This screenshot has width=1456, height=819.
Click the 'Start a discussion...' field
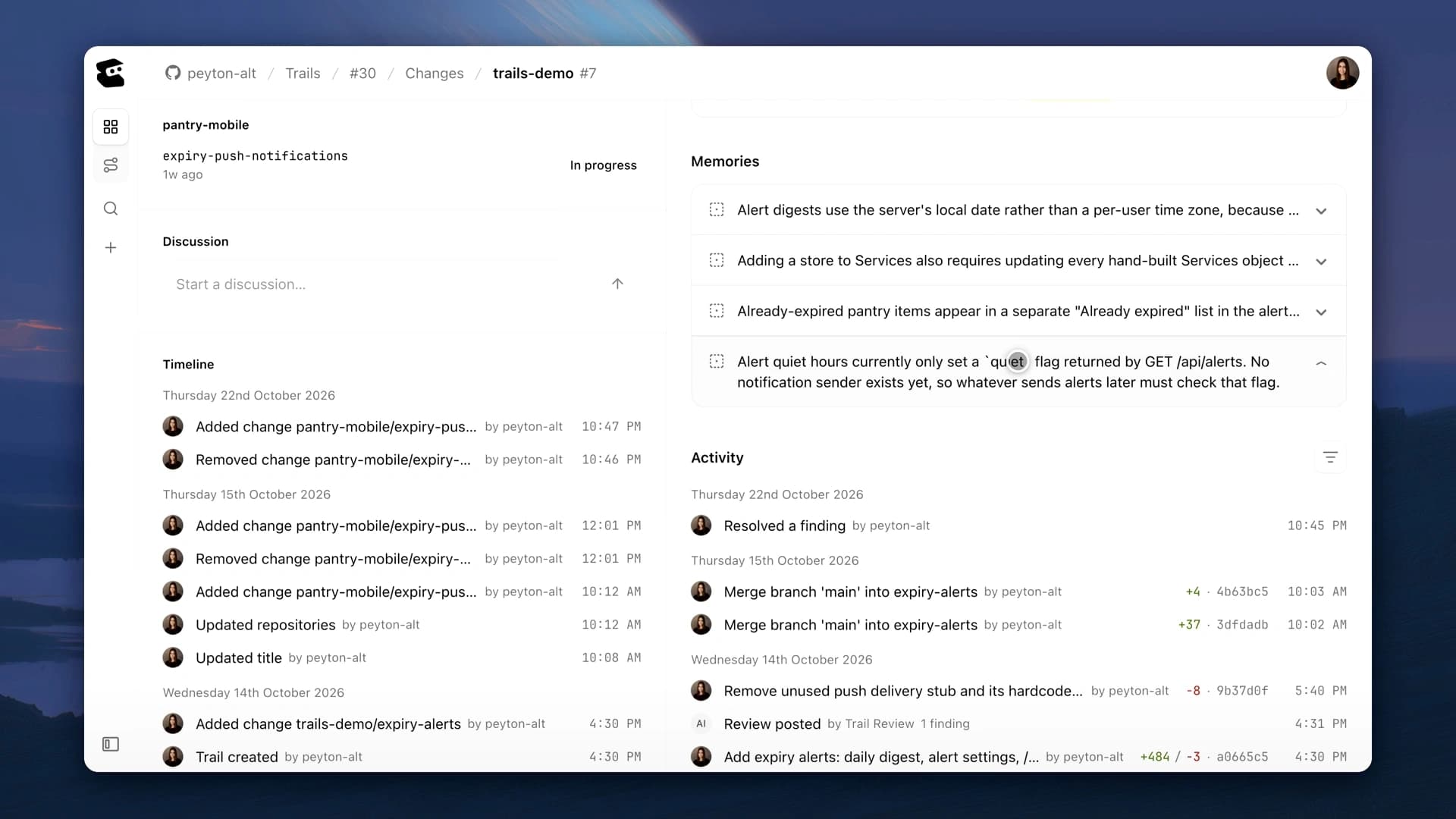tap(387, 284)
